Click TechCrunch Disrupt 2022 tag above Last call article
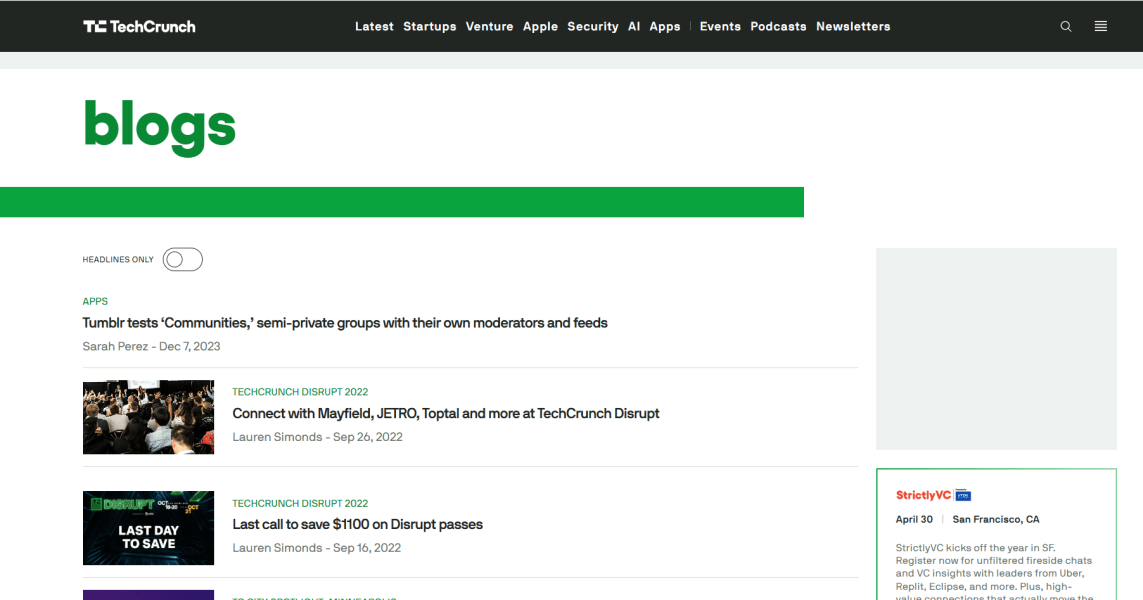The width and height of the screenshot is (1143, 600). click(x=300, y=503)
